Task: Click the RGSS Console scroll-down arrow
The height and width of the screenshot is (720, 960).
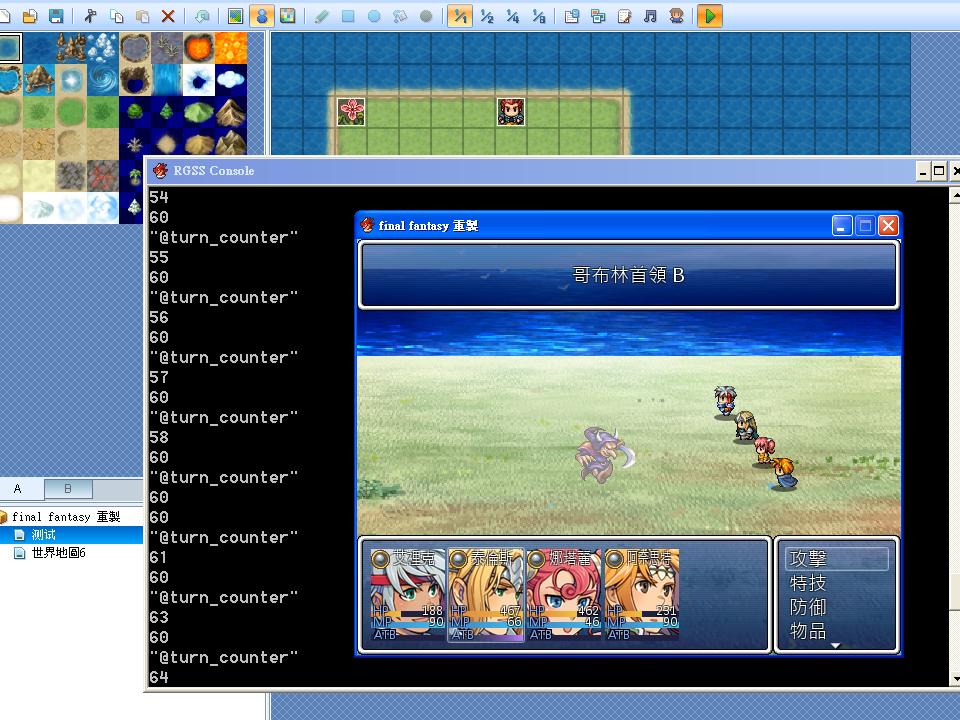Action: click(954, 679)
